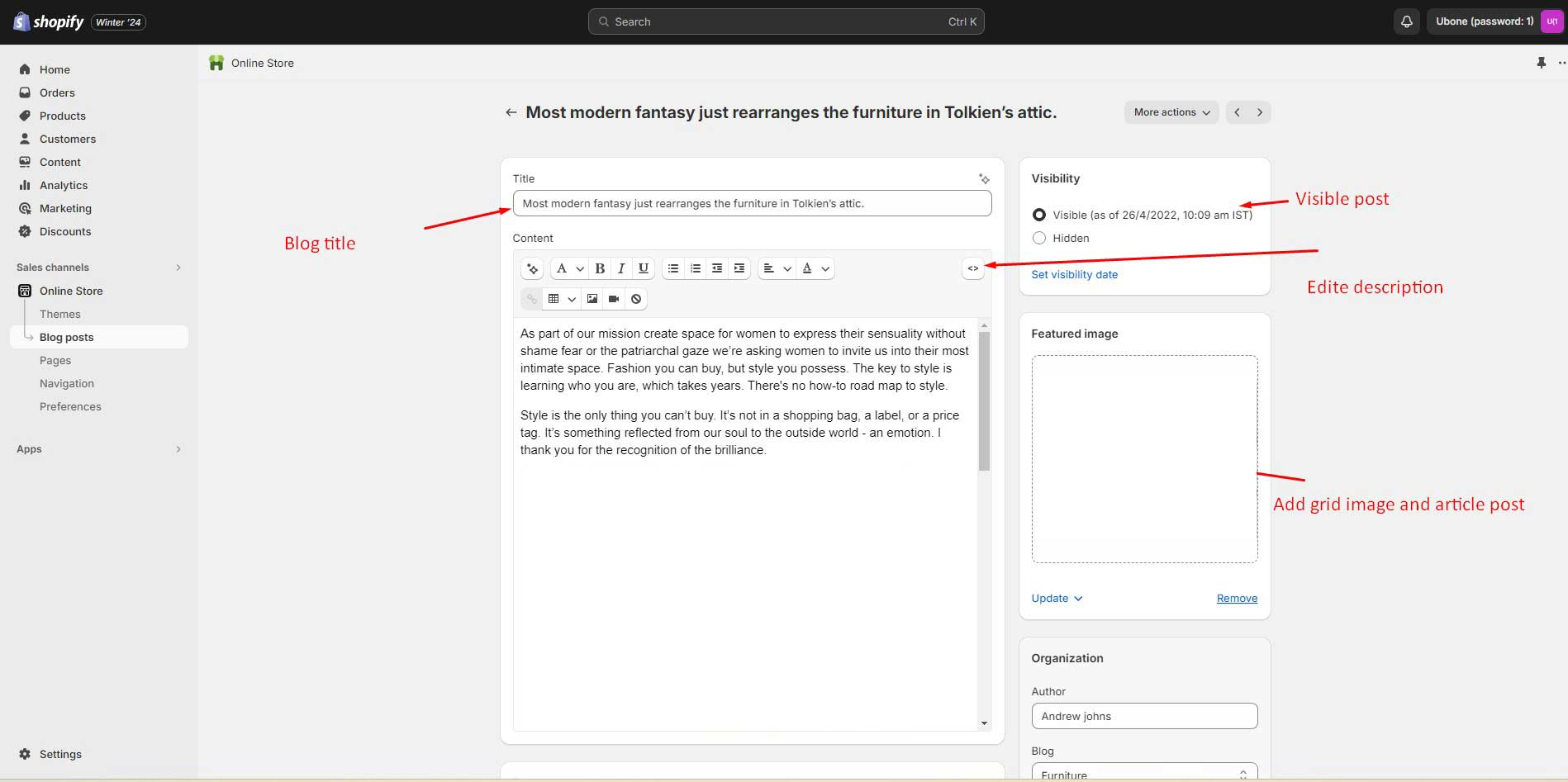Clear formatting with the circle-slash icon

[636, 299]
